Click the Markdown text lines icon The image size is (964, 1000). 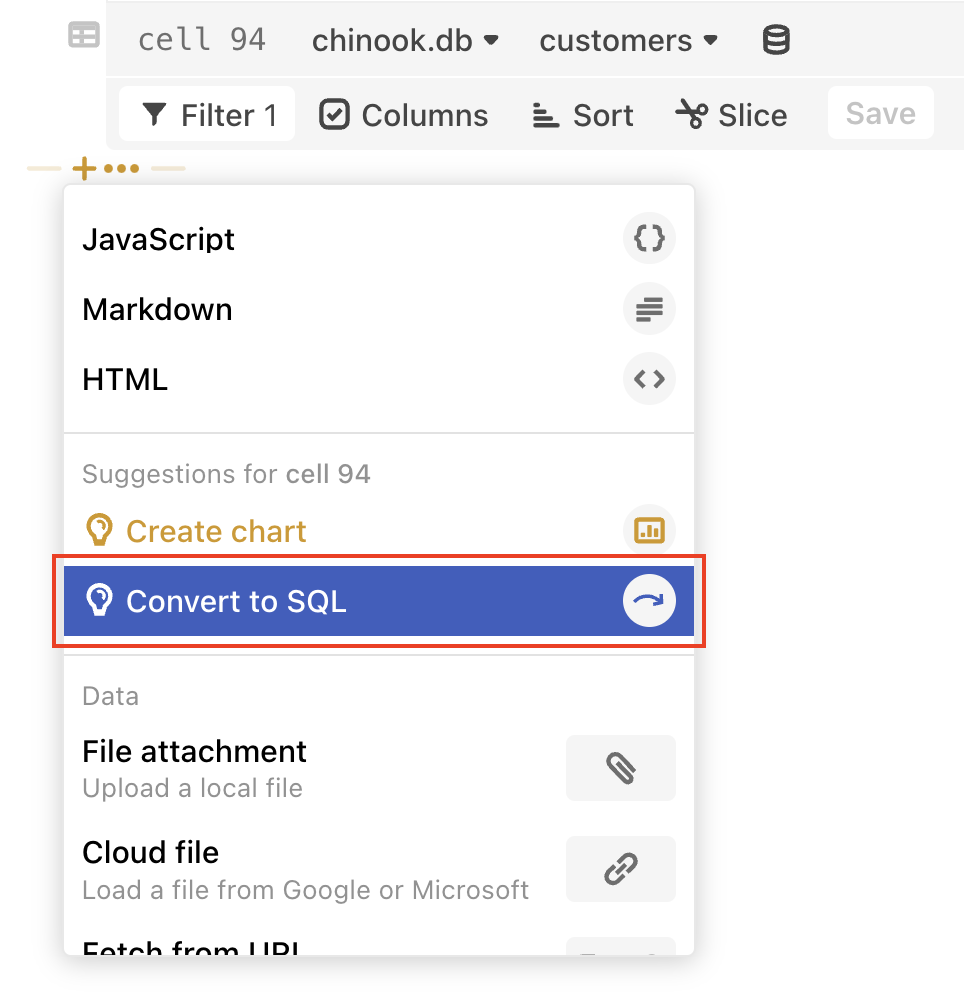[x=649, y=309]
